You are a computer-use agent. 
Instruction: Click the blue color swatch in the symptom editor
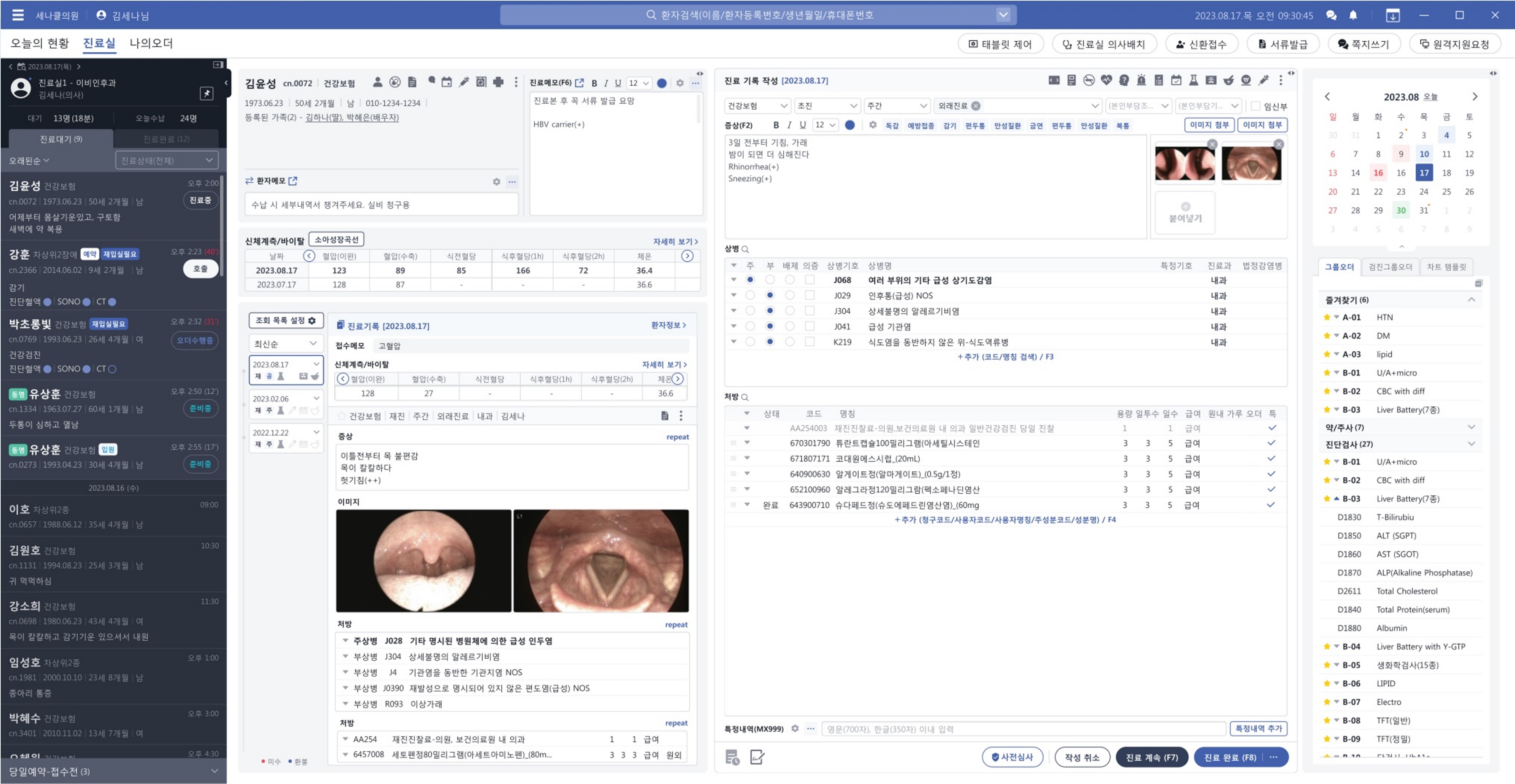click(x=850, y=125)
